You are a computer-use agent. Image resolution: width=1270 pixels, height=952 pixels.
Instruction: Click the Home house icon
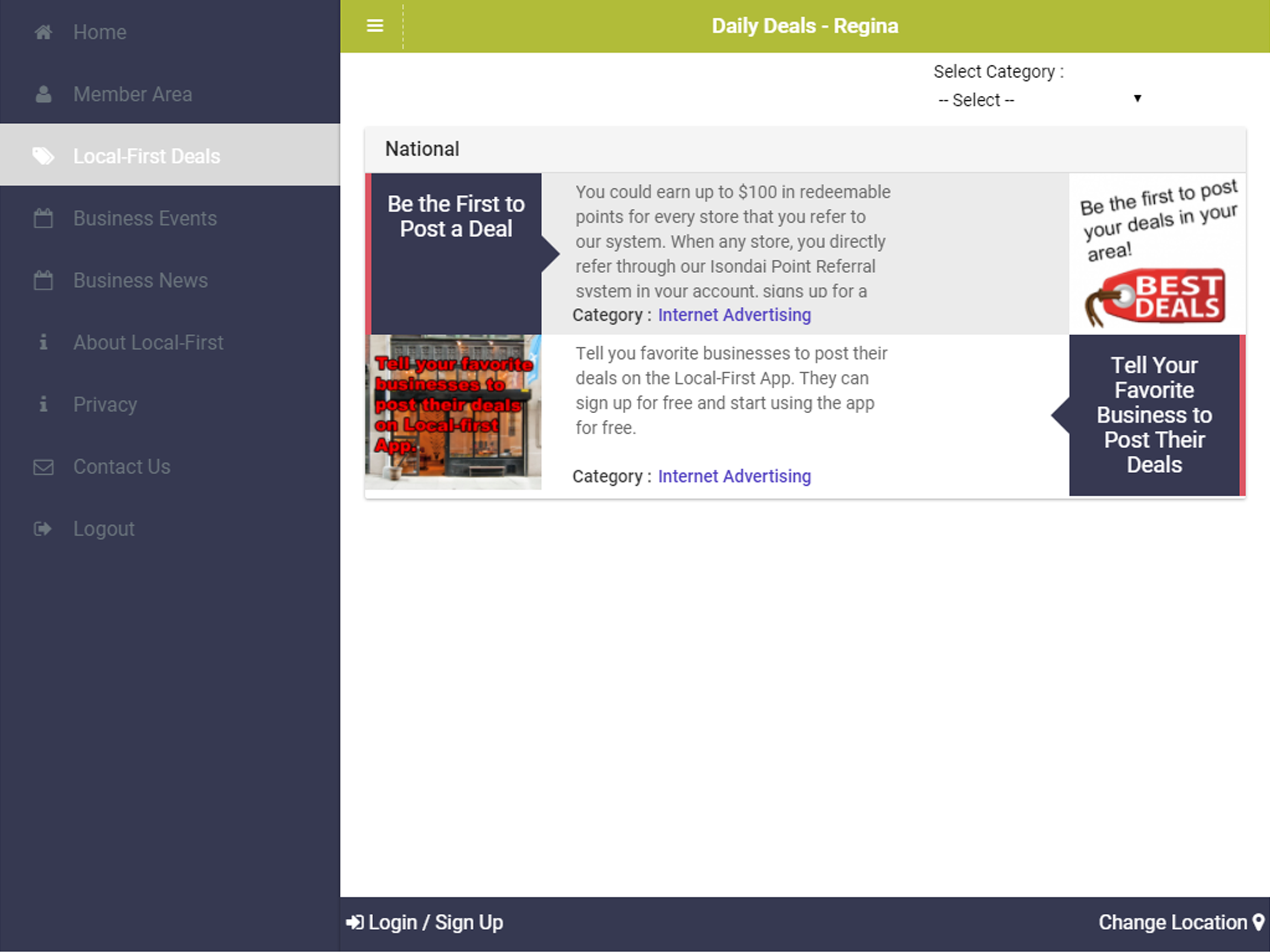(43, 32)
